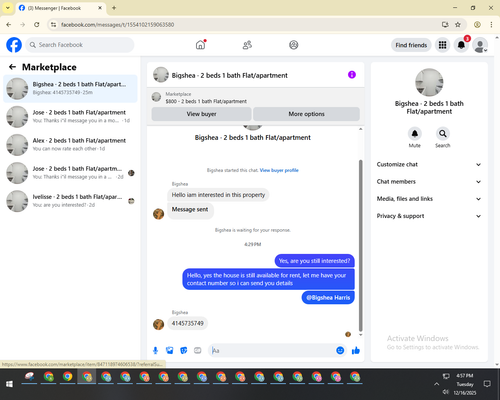Go back using the Marketplace back arrow
The image size is (500, 400).
(x=12, y=67)
